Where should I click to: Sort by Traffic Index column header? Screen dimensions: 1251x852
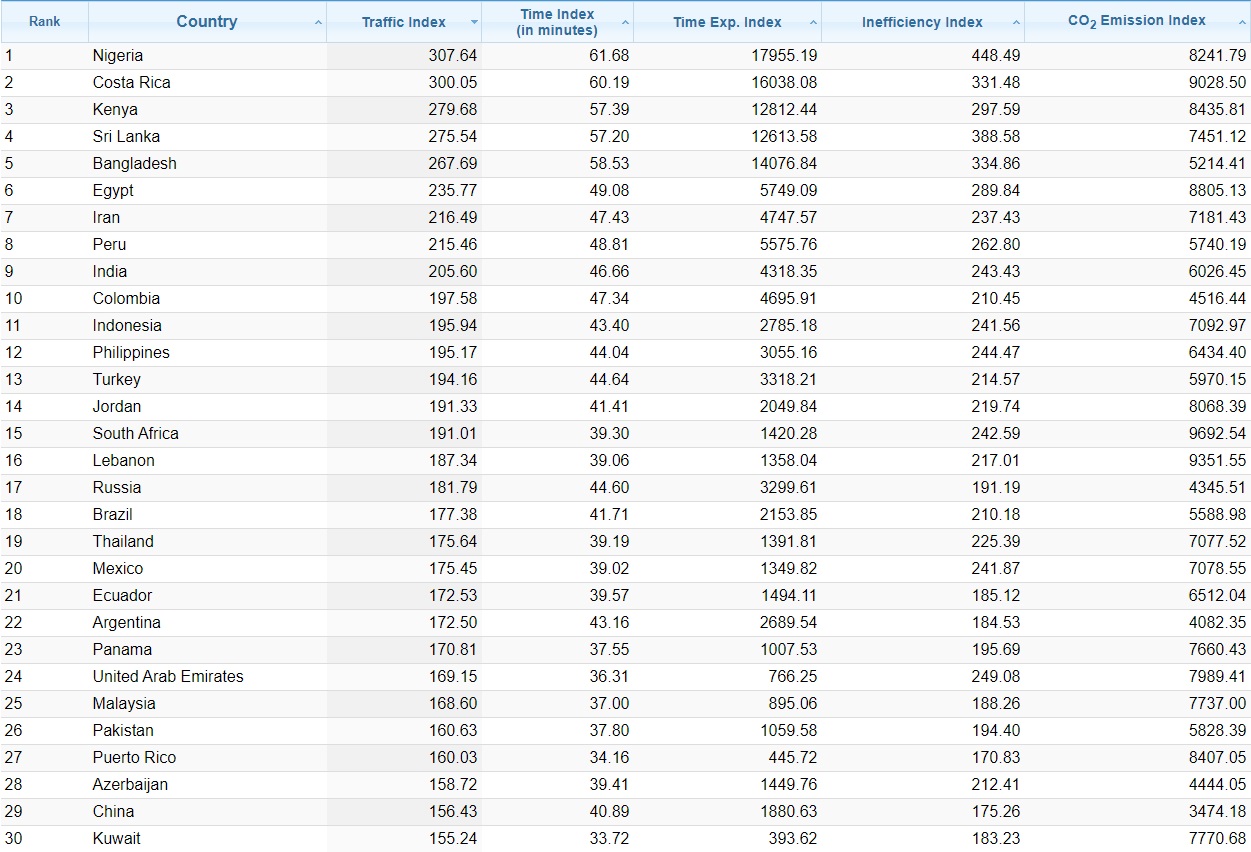point(404,21)
